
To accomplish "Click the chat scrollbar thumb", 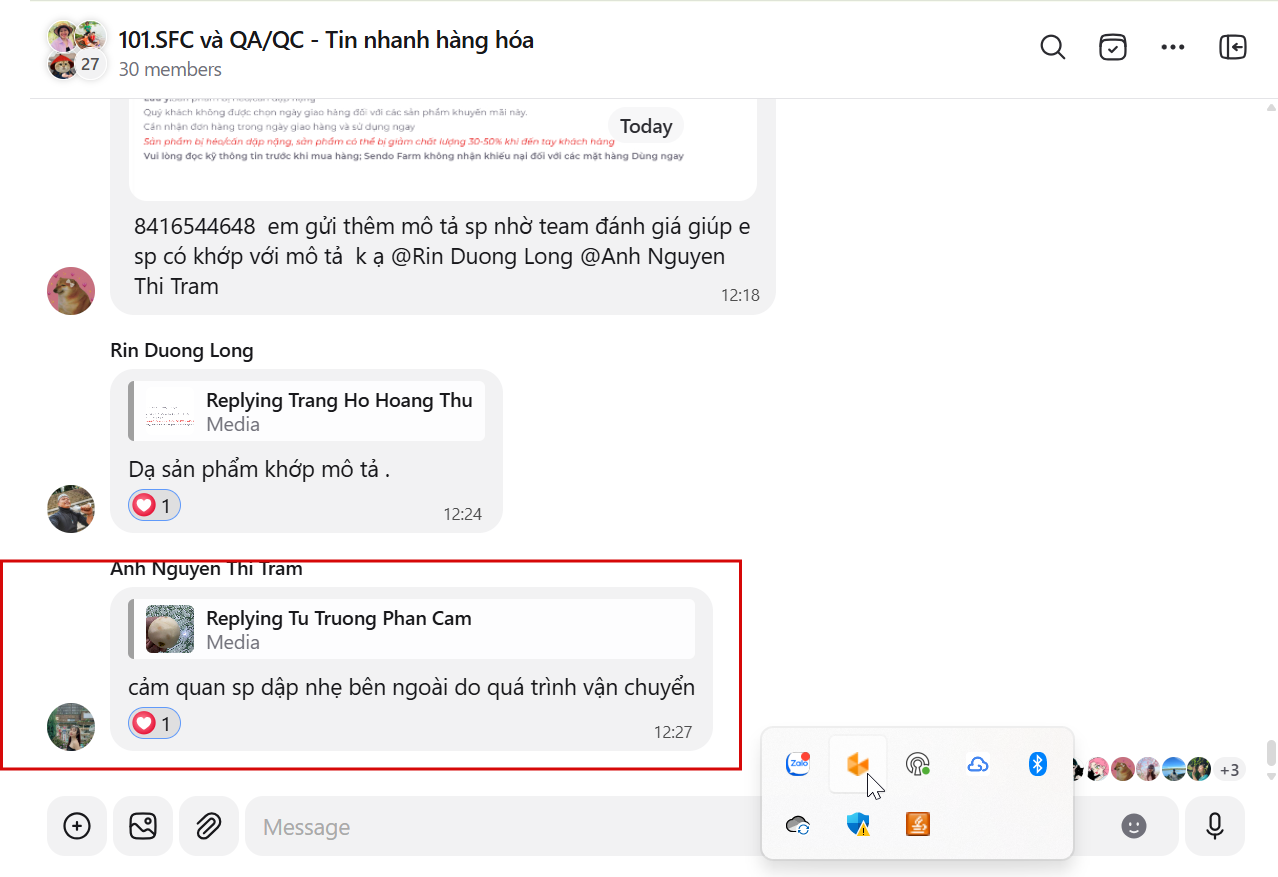I will point(1271,752).
